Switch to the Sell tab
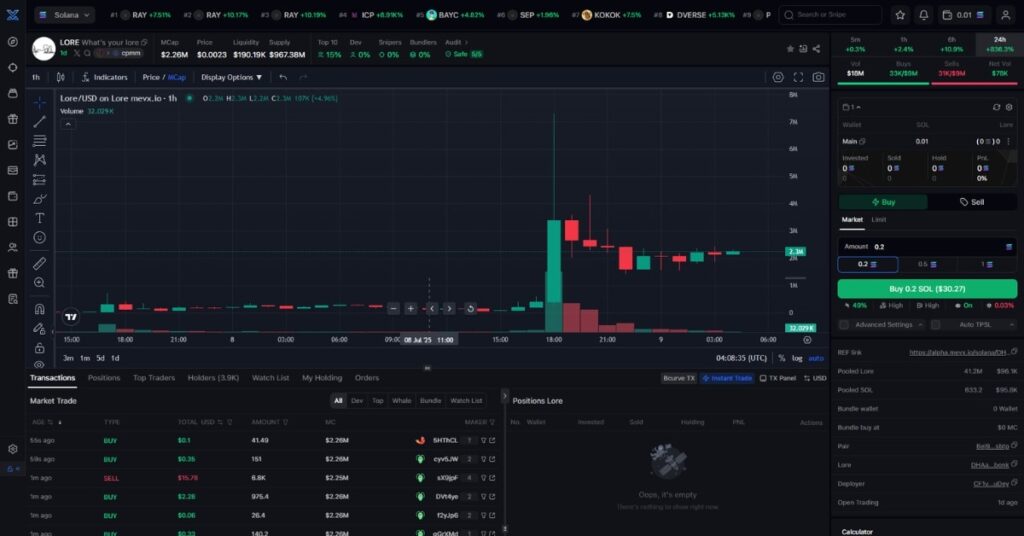This screenshot has height=536, width=1024. [972, 202]
